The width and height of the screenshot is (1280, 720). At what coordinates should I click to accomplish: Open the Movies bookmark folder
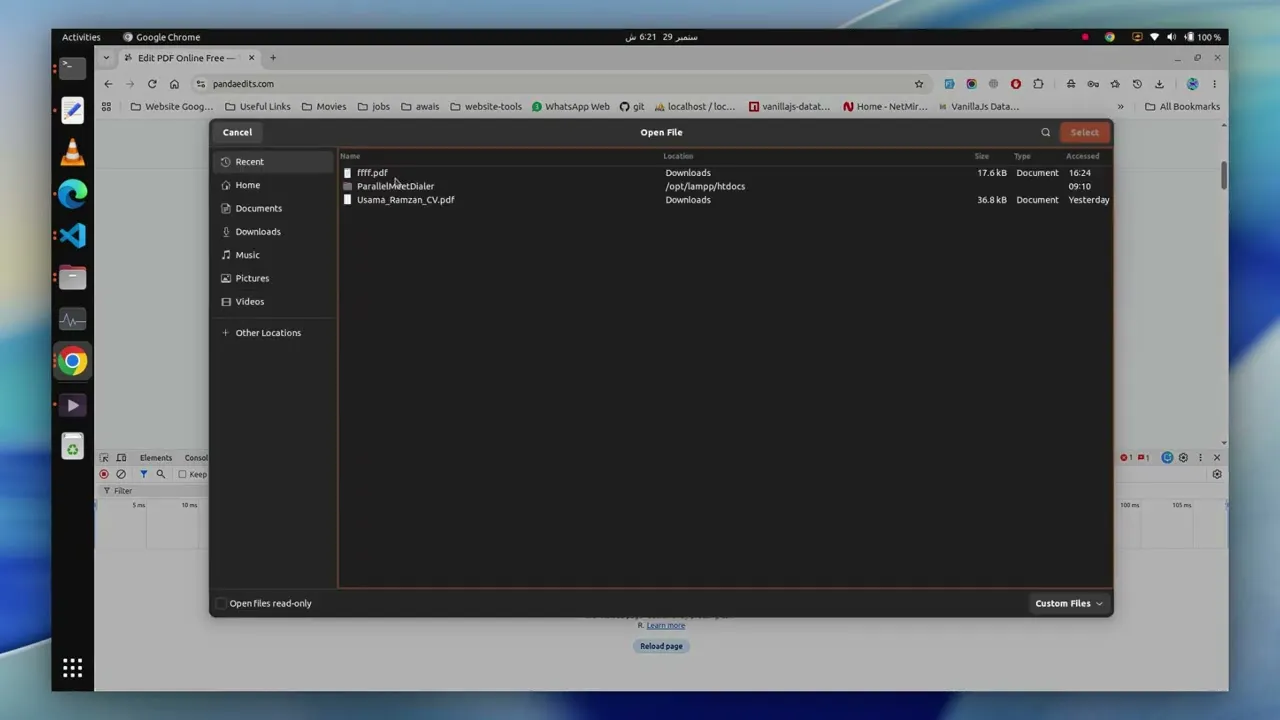324,107
